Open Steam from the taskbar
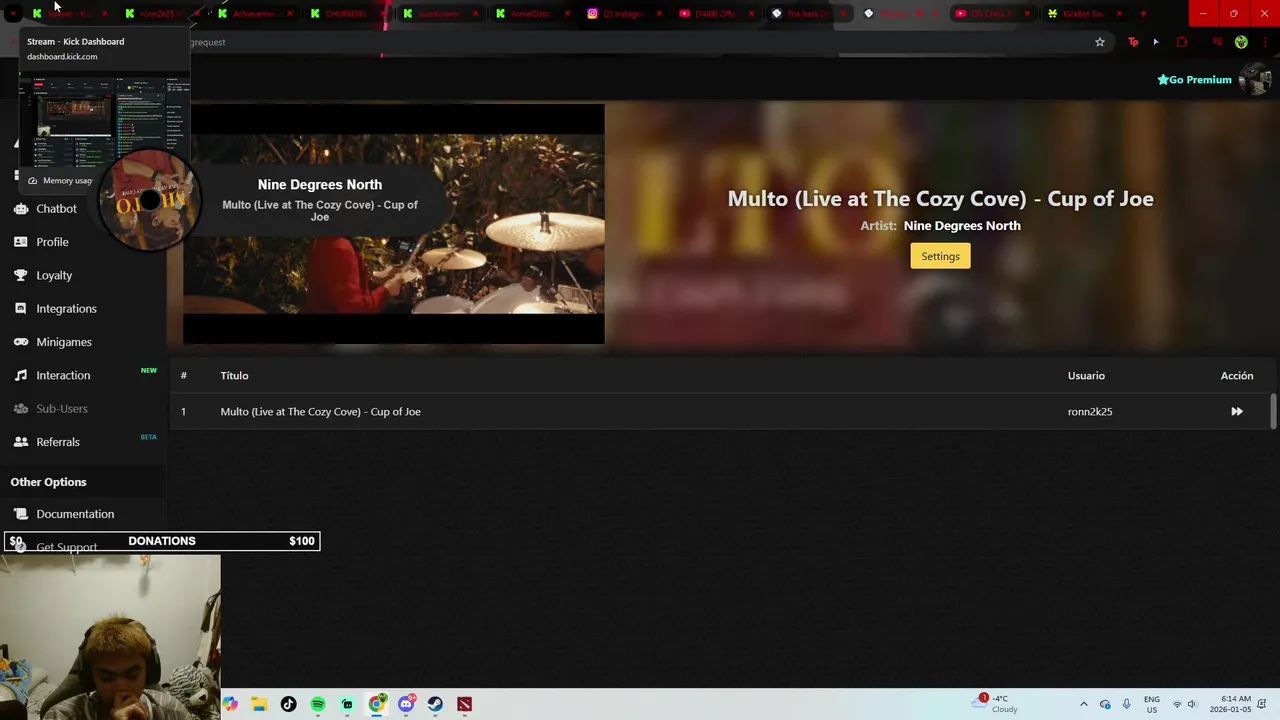1280x720 pixels. click(x=435, y=704)
